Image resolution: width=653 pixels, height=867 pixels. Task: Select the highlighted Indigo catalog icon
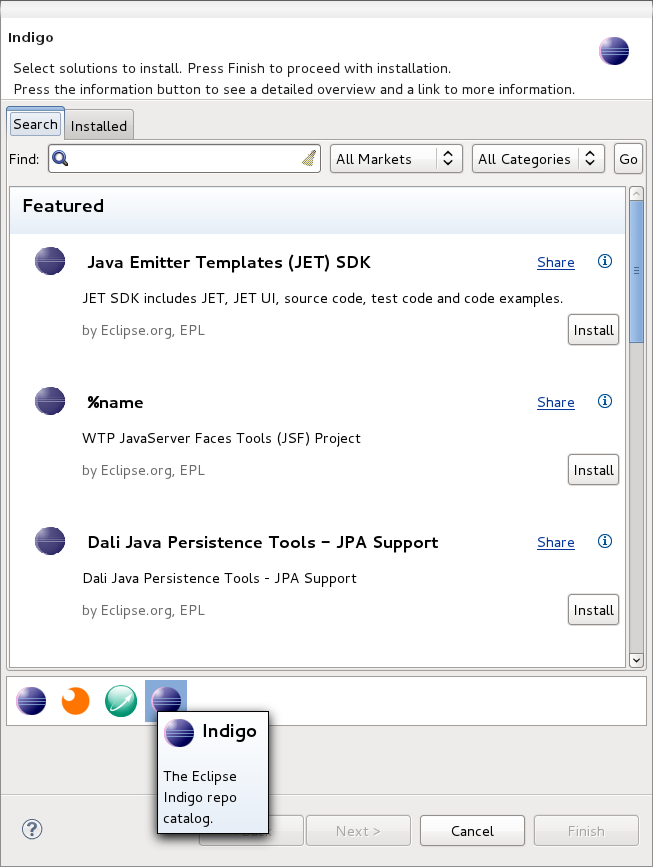(166, 699)
